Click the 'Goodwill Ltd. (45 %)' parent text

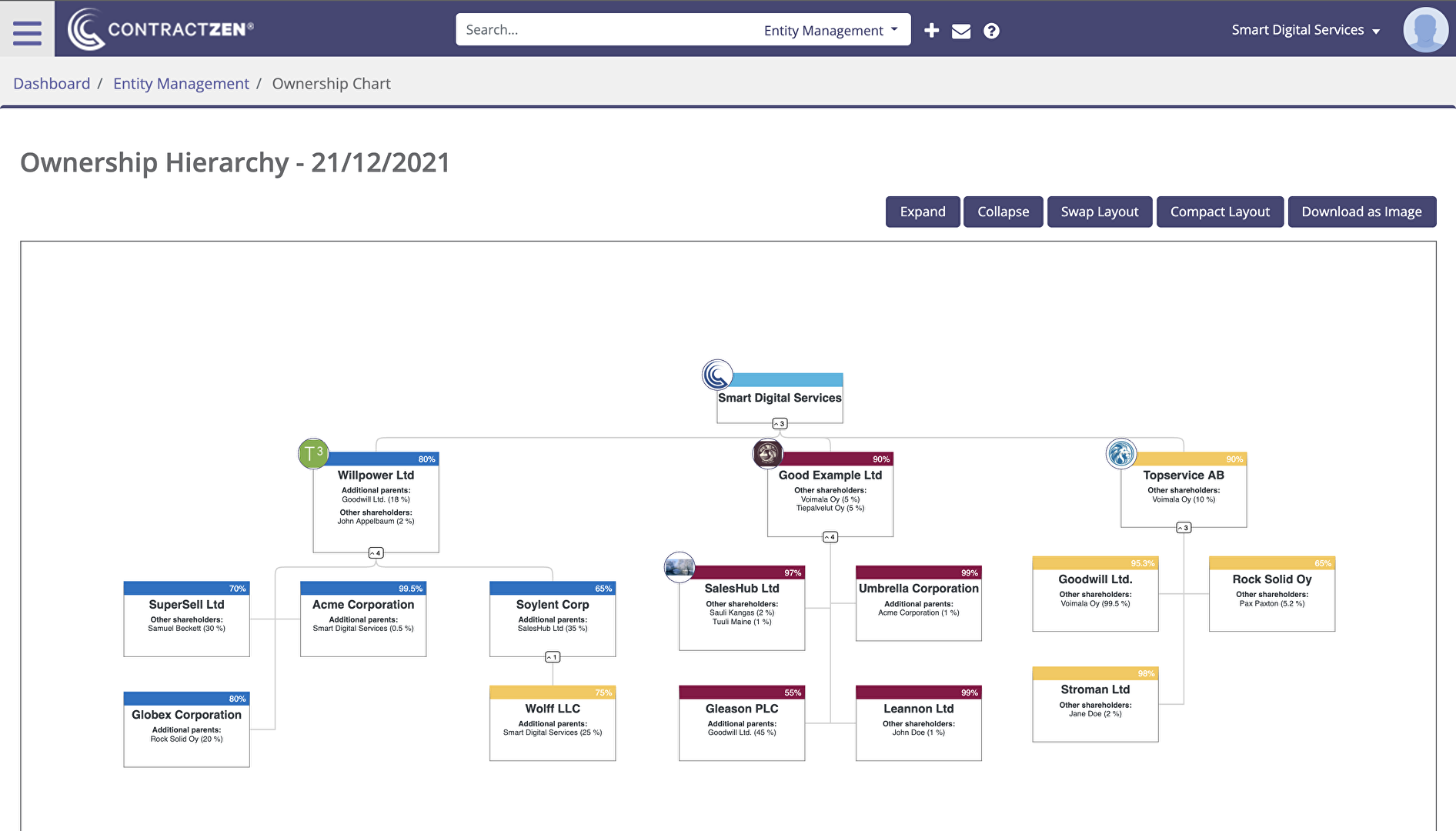tap(742, 733)
